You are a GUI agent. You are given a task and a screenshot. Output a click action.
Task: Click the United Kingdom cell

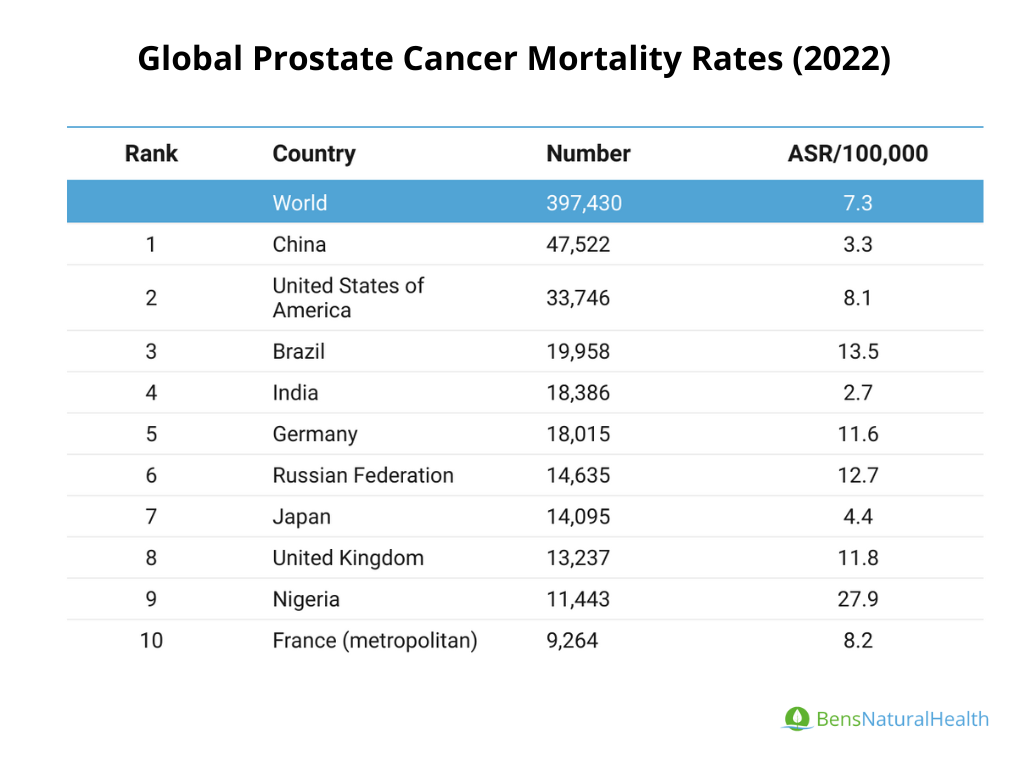pos(347,558)
